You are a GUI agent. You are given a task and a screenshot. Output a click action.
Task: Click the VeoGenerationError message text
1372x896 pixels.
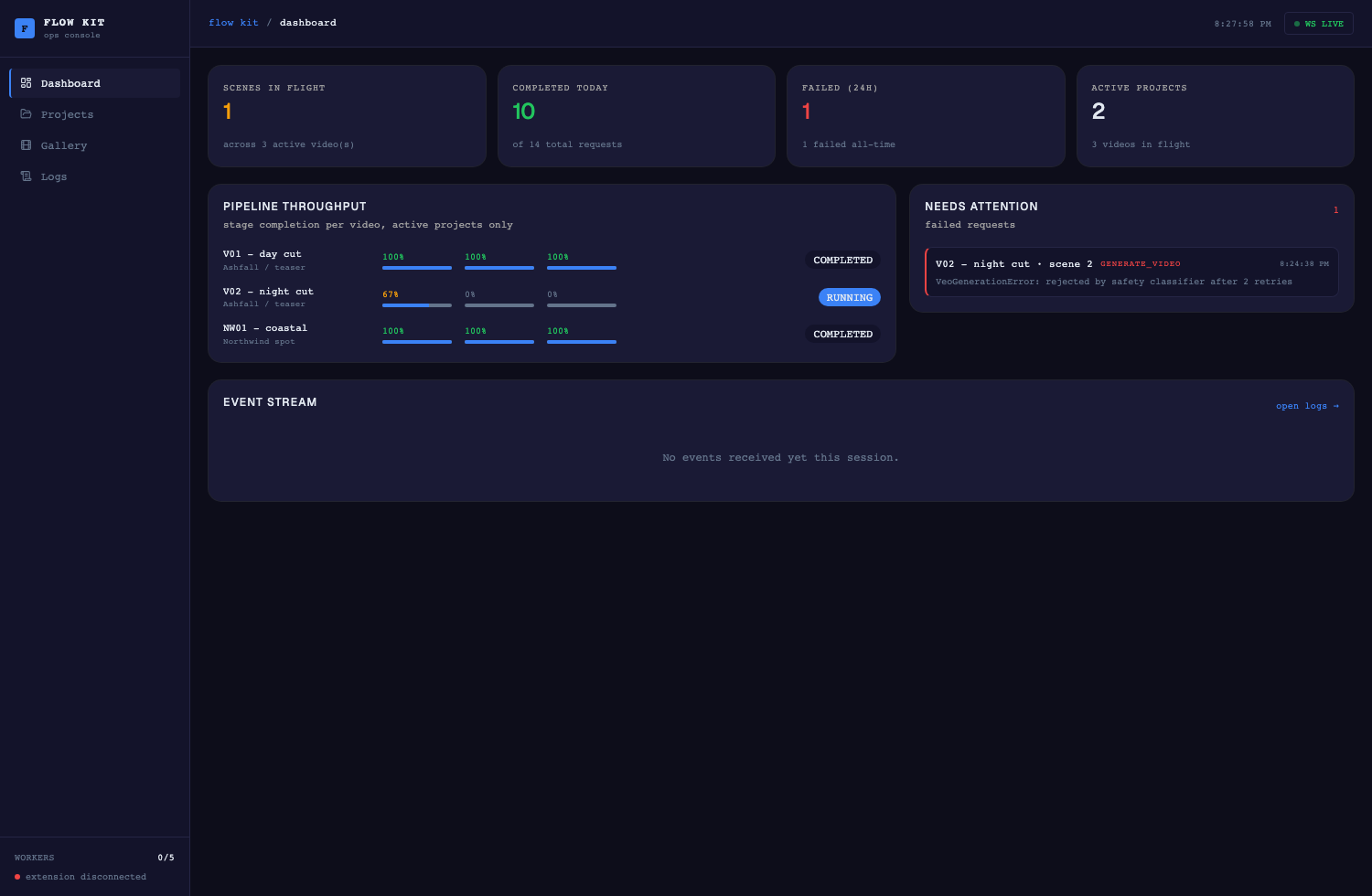pos(1114,282)
